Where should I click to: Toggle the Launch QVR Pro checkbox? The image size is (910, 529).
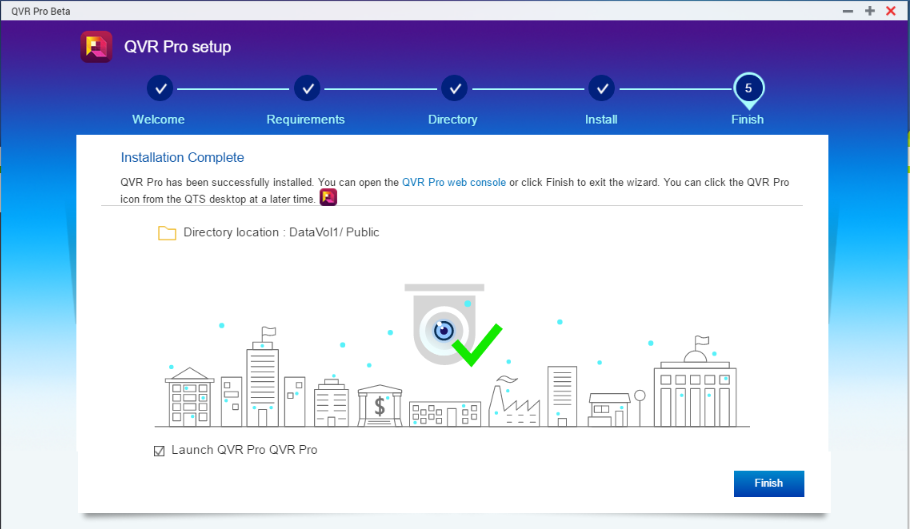pos(159,451)
